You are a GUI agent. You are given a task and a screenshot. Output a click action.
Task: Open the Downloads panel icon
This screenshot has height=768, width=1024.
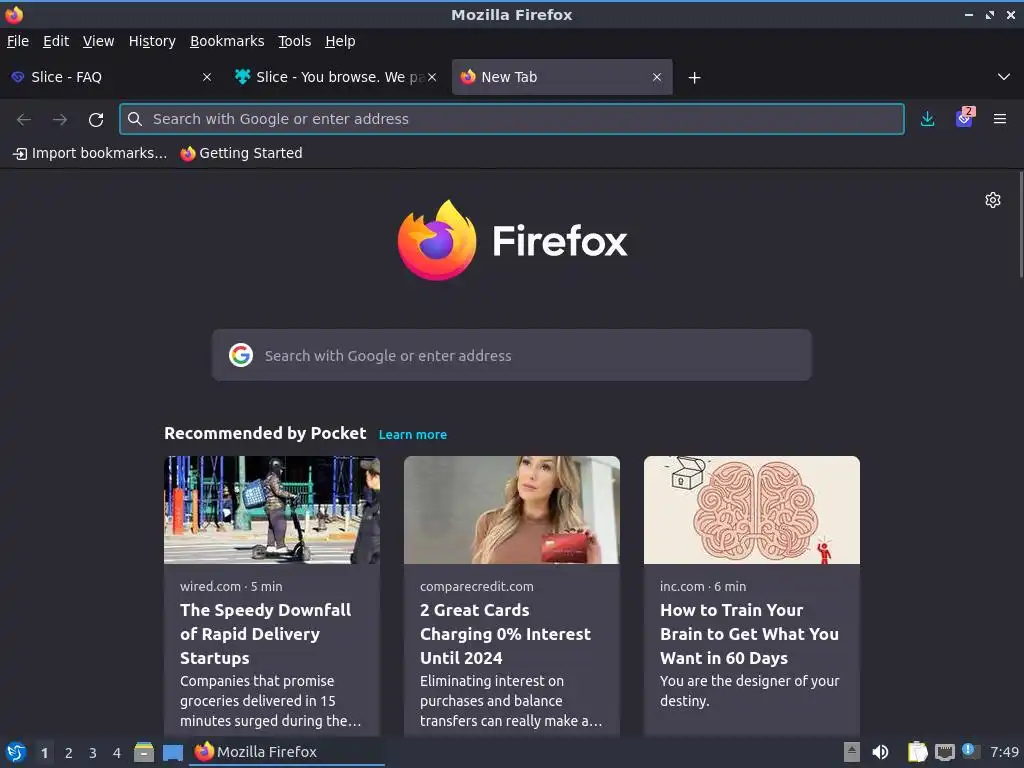(927, 119)
